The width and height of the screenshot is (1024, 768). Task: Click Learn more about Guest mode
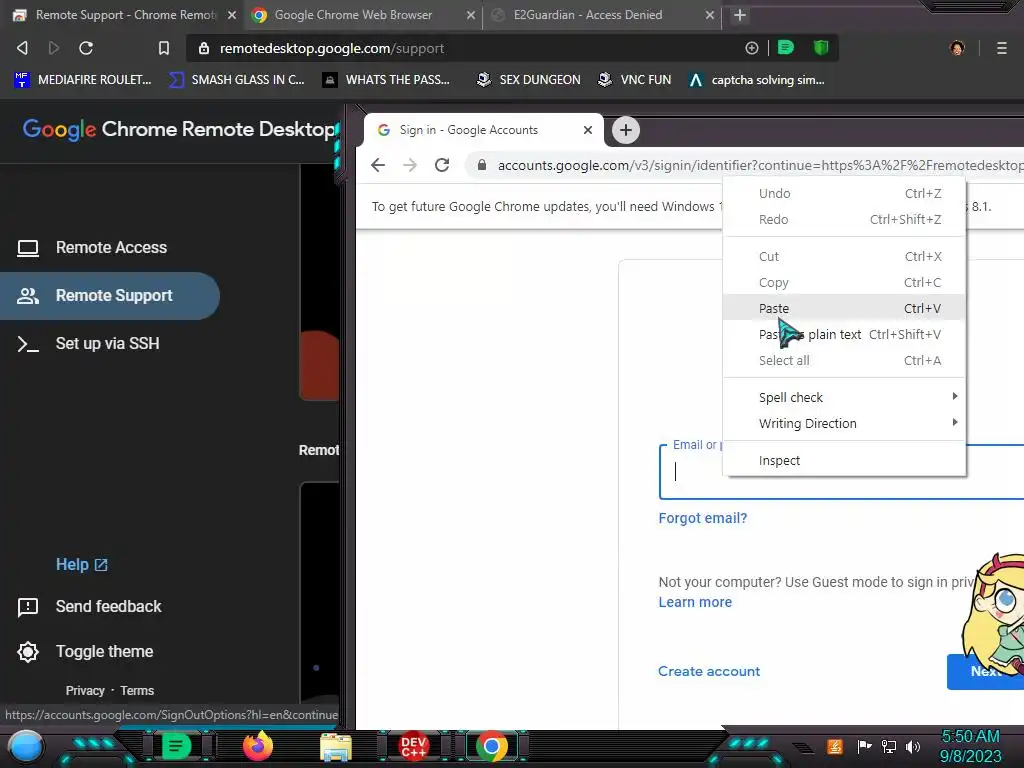(x=695, y=602)
